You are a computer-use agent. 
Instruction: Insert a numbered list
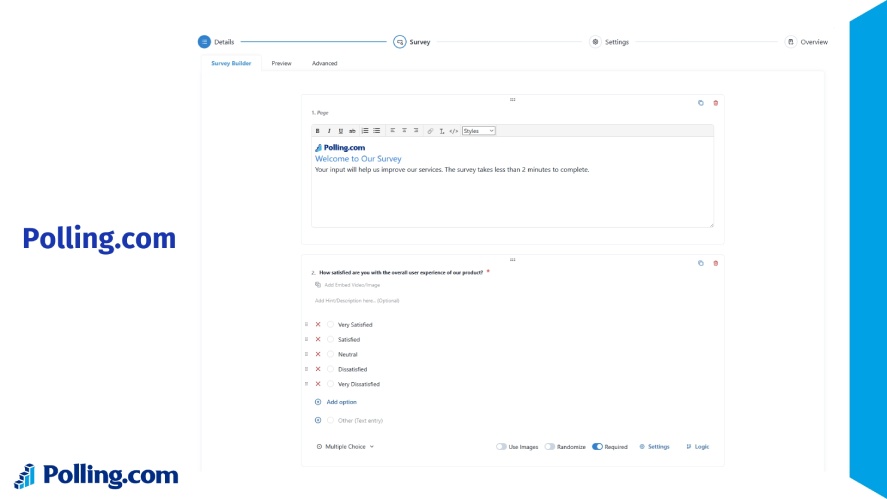pos(365,131)
